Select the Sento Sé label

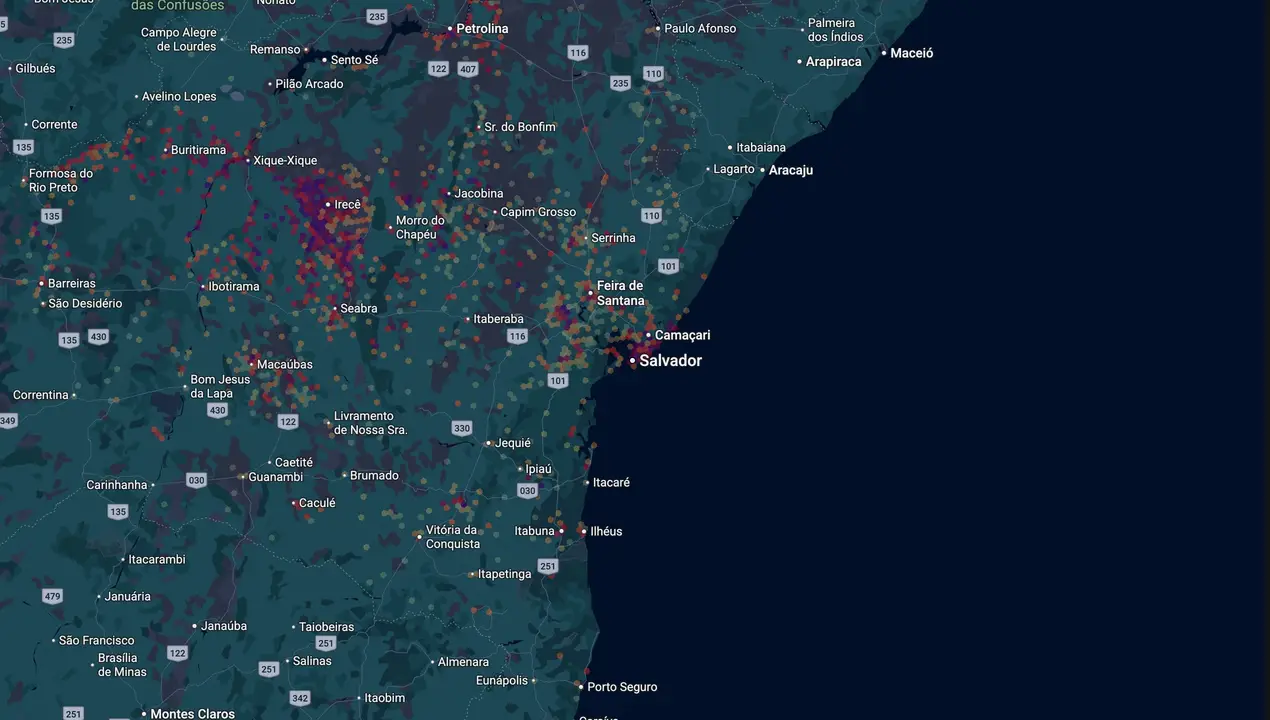pos(354,60)
